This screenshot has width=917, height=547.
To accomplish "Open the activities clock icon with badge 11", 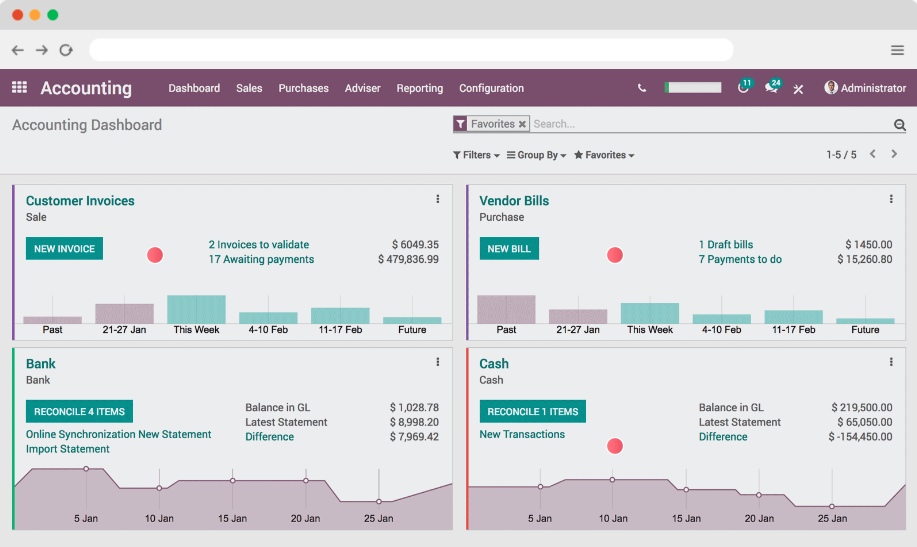I will pos(743,88).
